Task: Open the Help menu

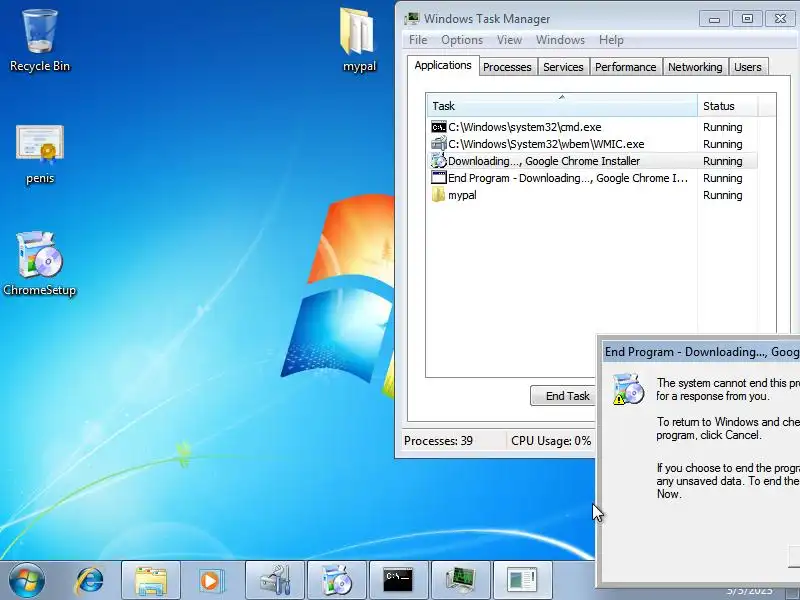Action: click(x=611, y=40)
